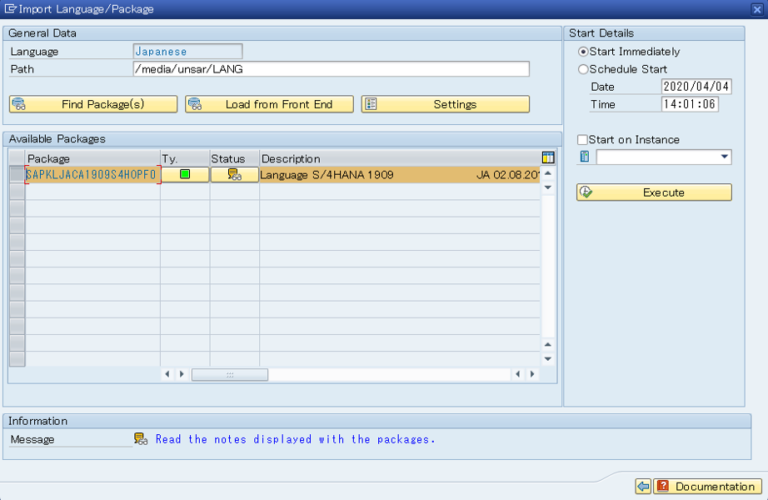Click the horizontal scrollbar under the package table
768x500 pixels.
pos(229,374)
